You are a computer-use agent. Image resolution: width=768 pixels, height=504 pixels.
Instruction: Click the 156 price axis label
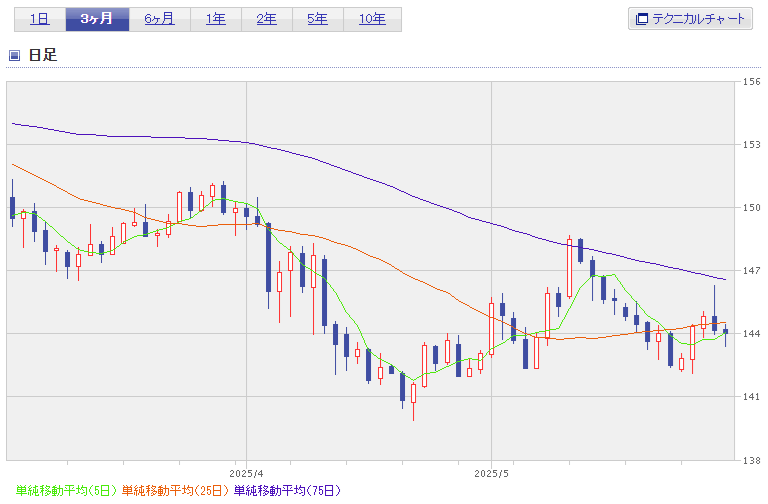751,82
